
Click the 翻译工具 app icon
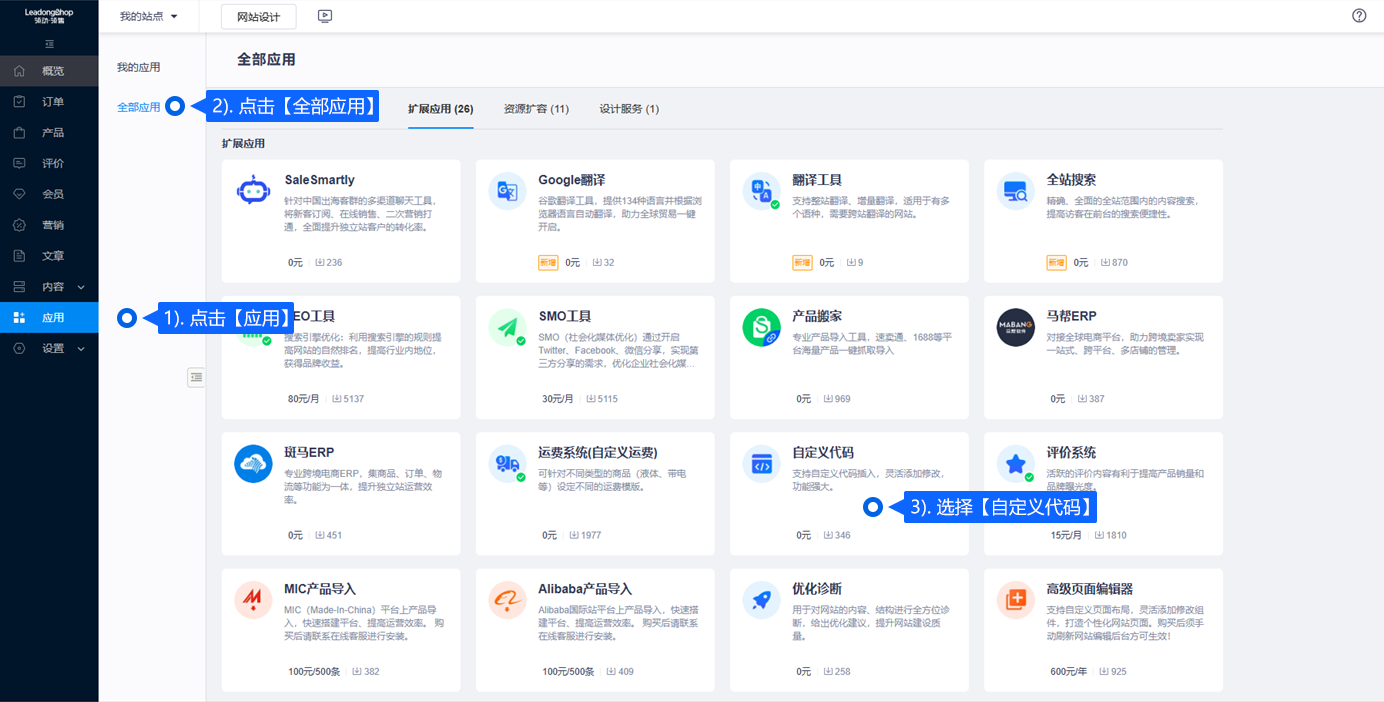(x=762, y=191)
